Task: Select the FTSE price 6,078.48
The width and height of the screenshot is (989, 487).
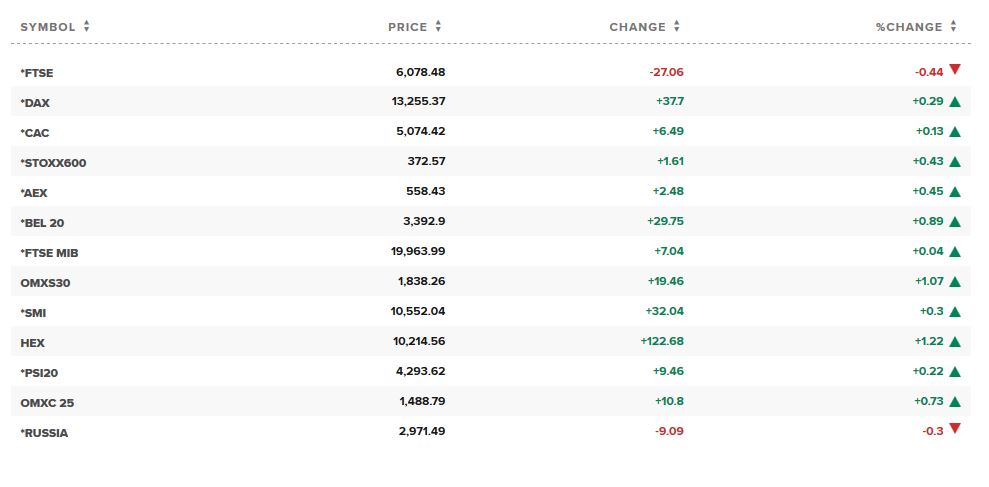Action: point(421,72)
